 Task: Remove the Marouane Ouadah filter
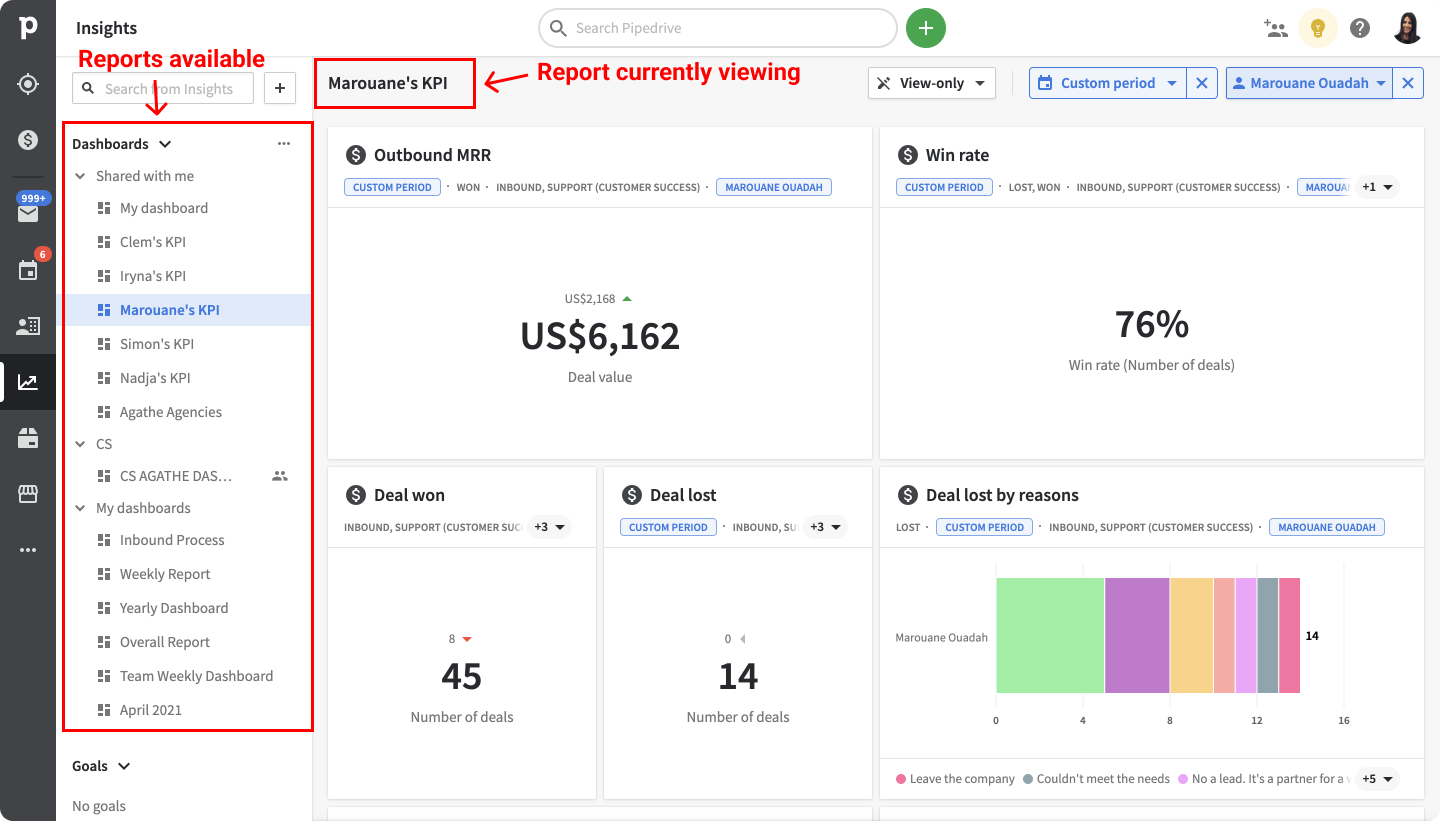(x=1408, y=83)
